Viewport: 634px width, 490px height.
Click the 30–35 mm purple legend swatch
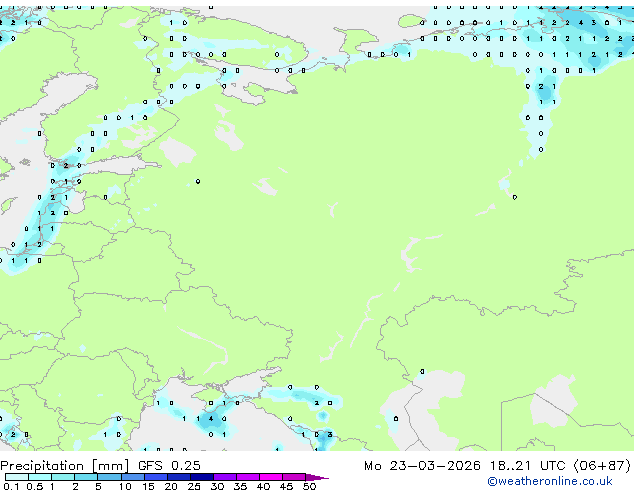[225, 477]
